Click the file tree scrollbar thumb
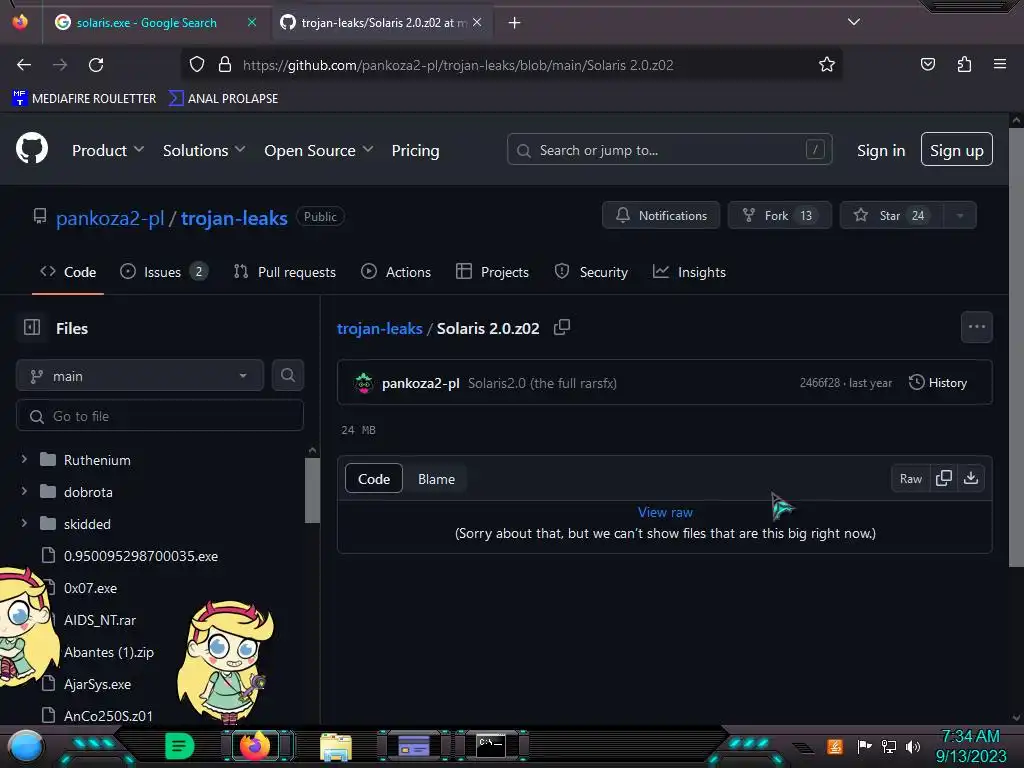Image resolution: width=1024 pixels, height=768 pixels. tap(312, 490)
